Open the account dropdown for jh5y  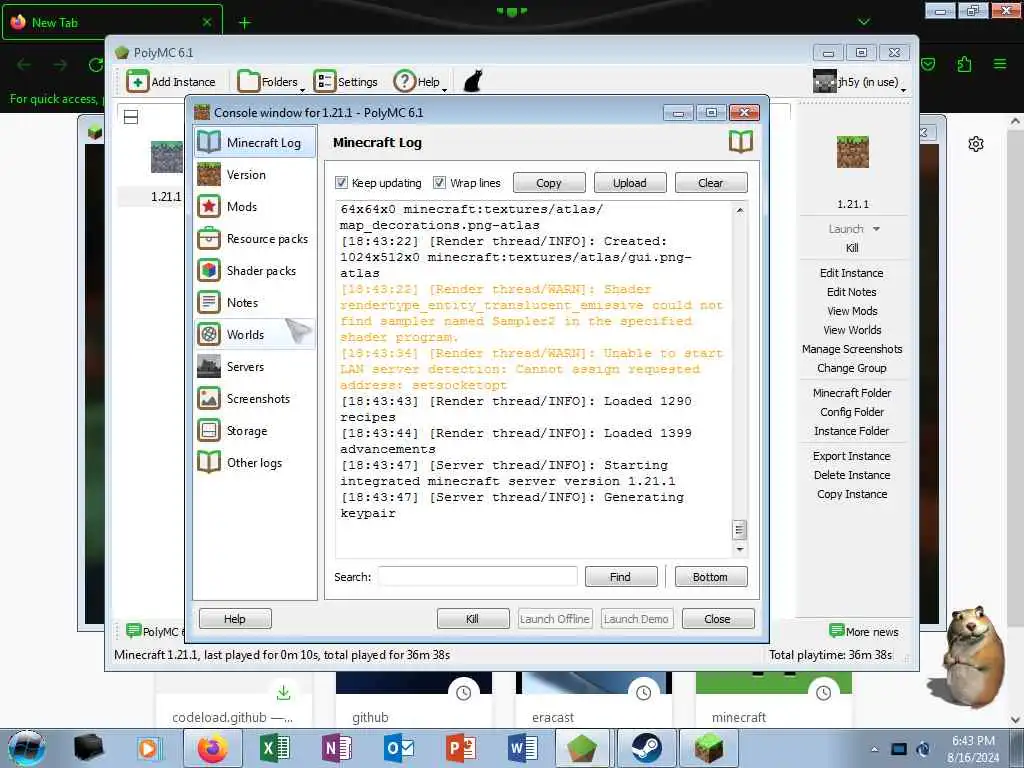point(859,82)
